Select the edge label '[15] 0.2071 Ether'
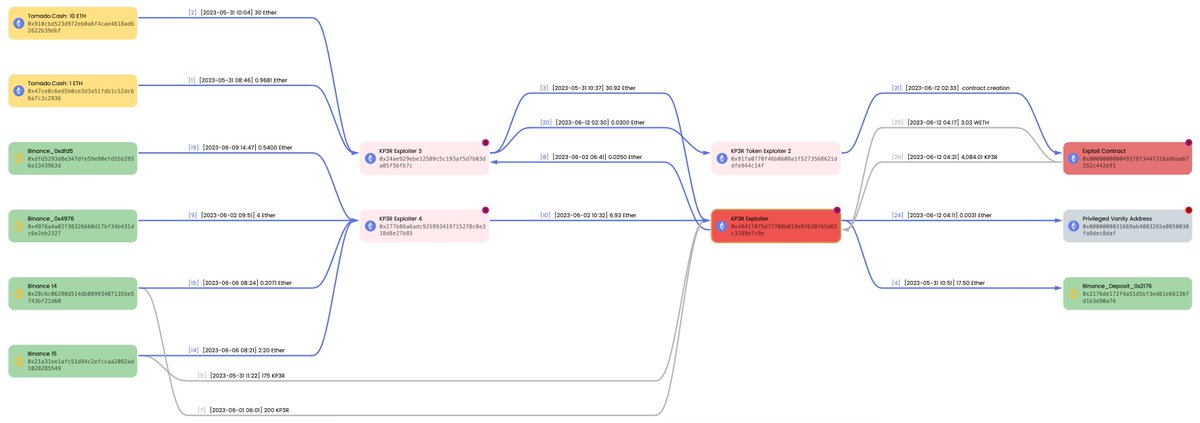The height and width of the screenshot is (423, 1200). click(238, 283)
